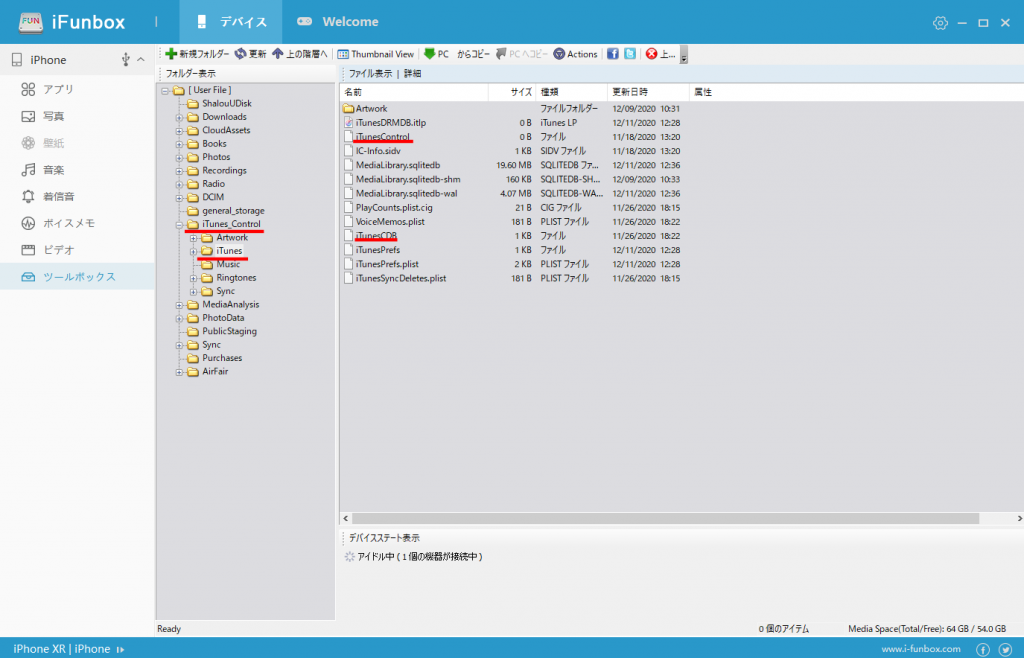This screenshot has height=658, width=1024.
Task: Click the PC へコピー toolbar button
Action: tap(521, 54)
